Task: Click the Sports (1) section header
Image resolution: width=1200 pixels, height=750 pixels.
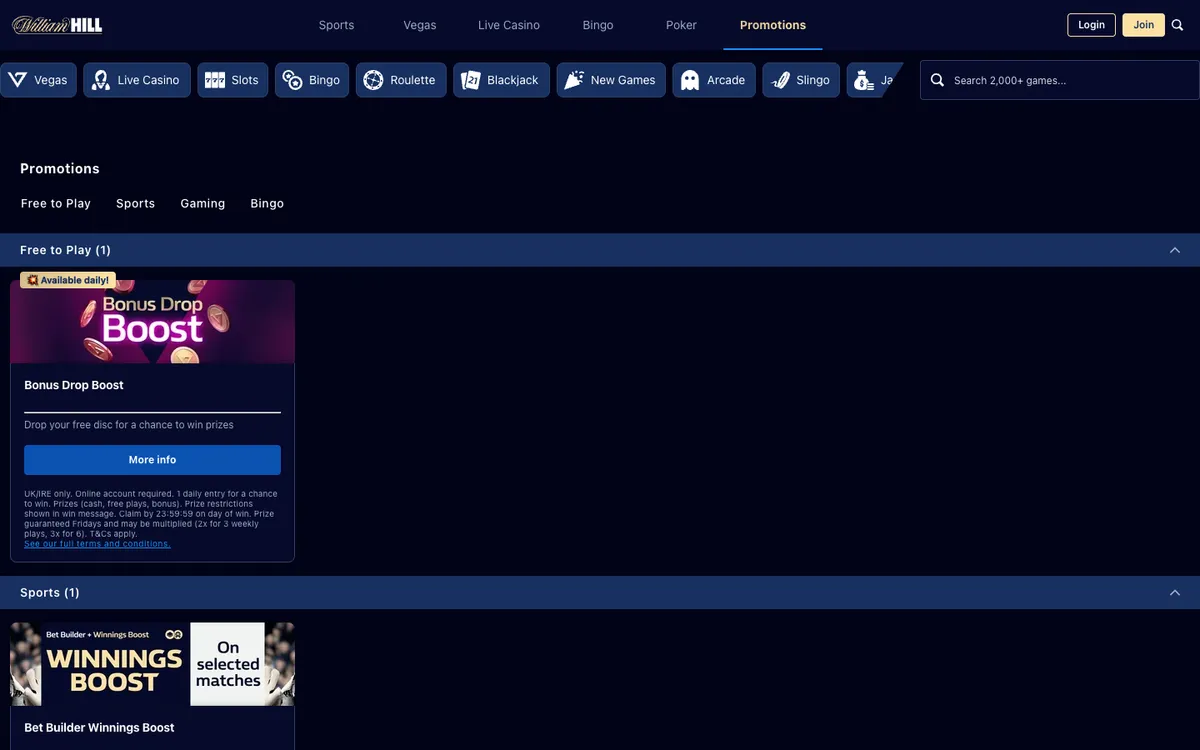Action: click(x=600, y=593)
